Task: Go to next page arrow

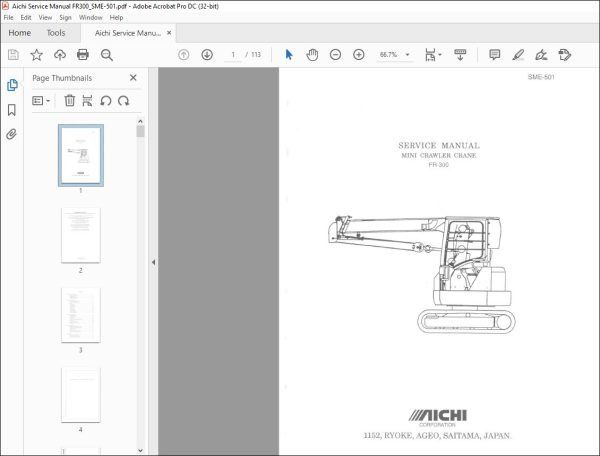Action: (x=207, y=55)
